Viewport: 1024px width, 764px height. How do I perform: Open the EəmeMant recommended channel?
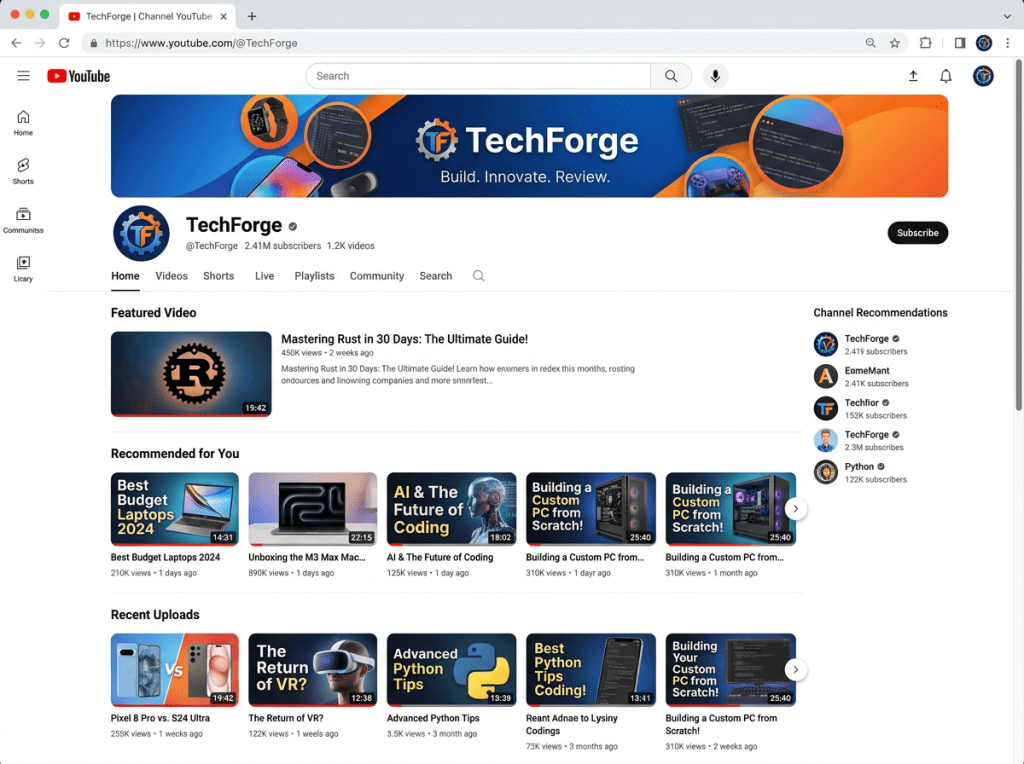[861, 376]
